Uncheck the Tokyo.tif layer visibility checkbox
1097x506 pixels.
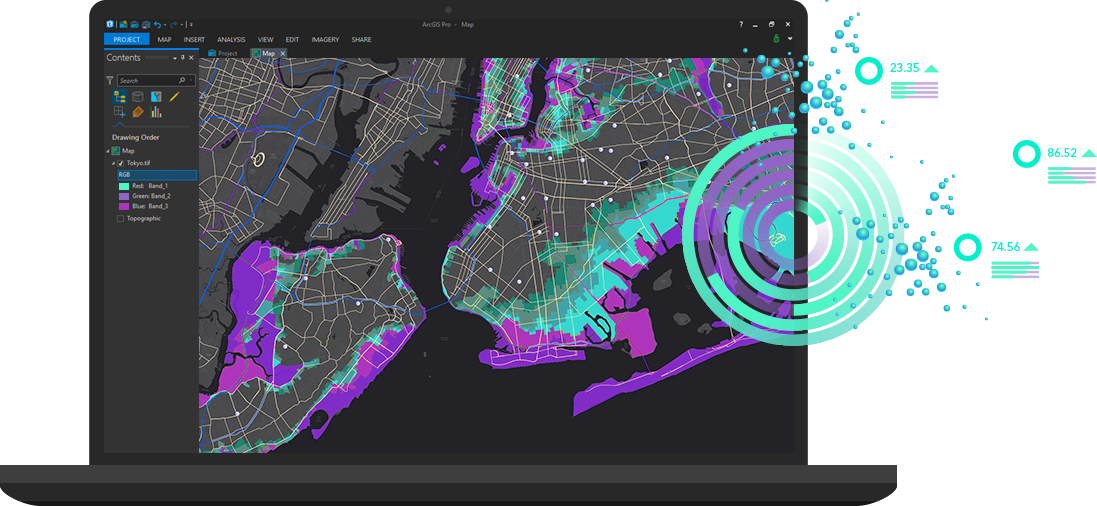tap(120, 163)
